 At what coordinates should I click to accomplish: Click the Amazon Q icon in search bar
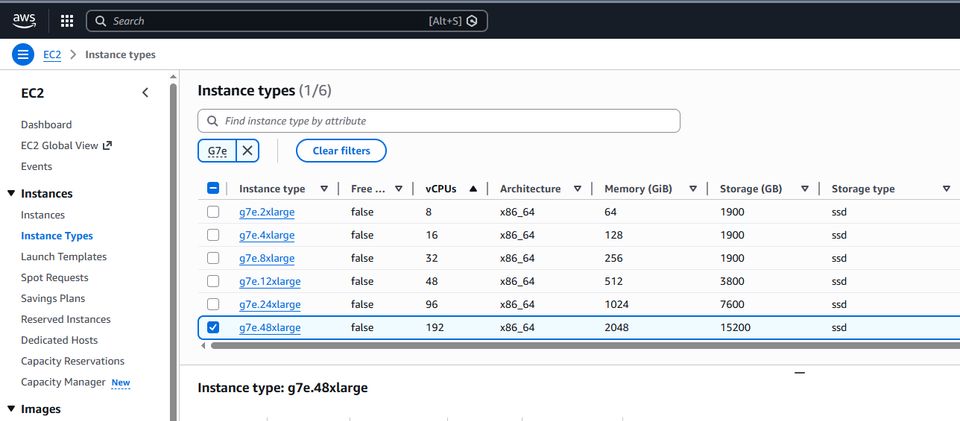[472, 21]
